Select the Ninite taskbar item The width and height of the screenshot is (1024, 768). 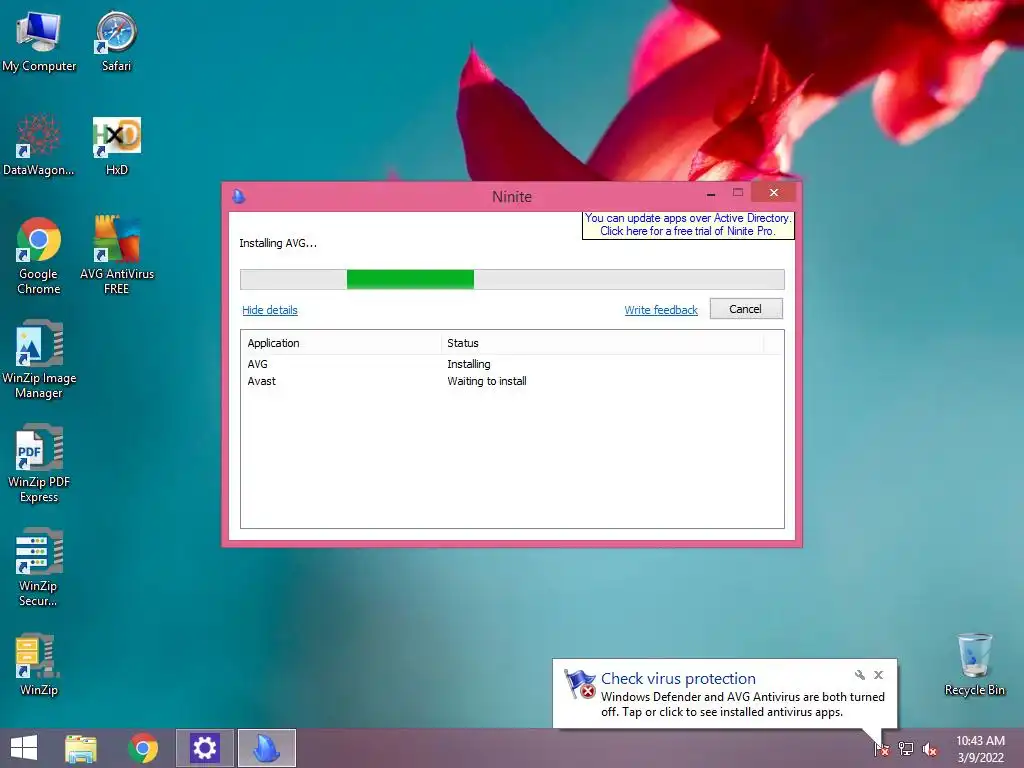266,748
